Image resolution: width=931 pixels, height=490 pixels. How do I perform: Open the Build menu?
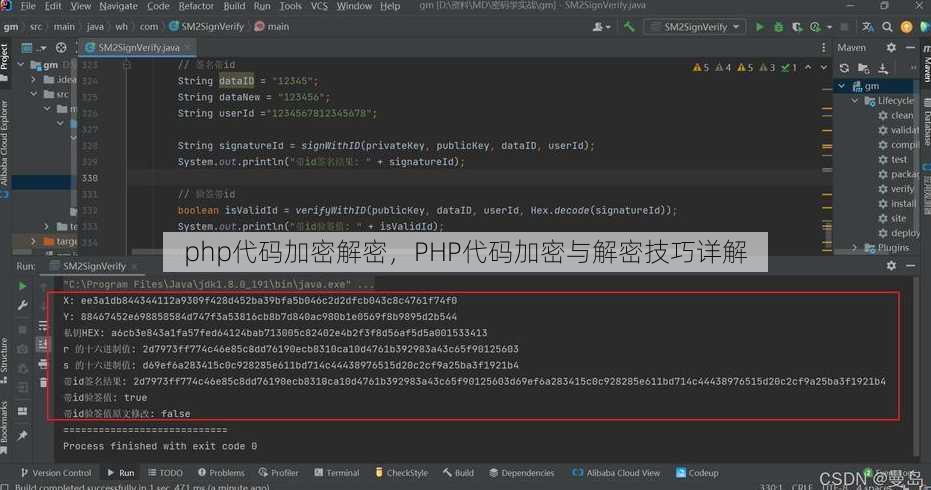tap(234, 6)
